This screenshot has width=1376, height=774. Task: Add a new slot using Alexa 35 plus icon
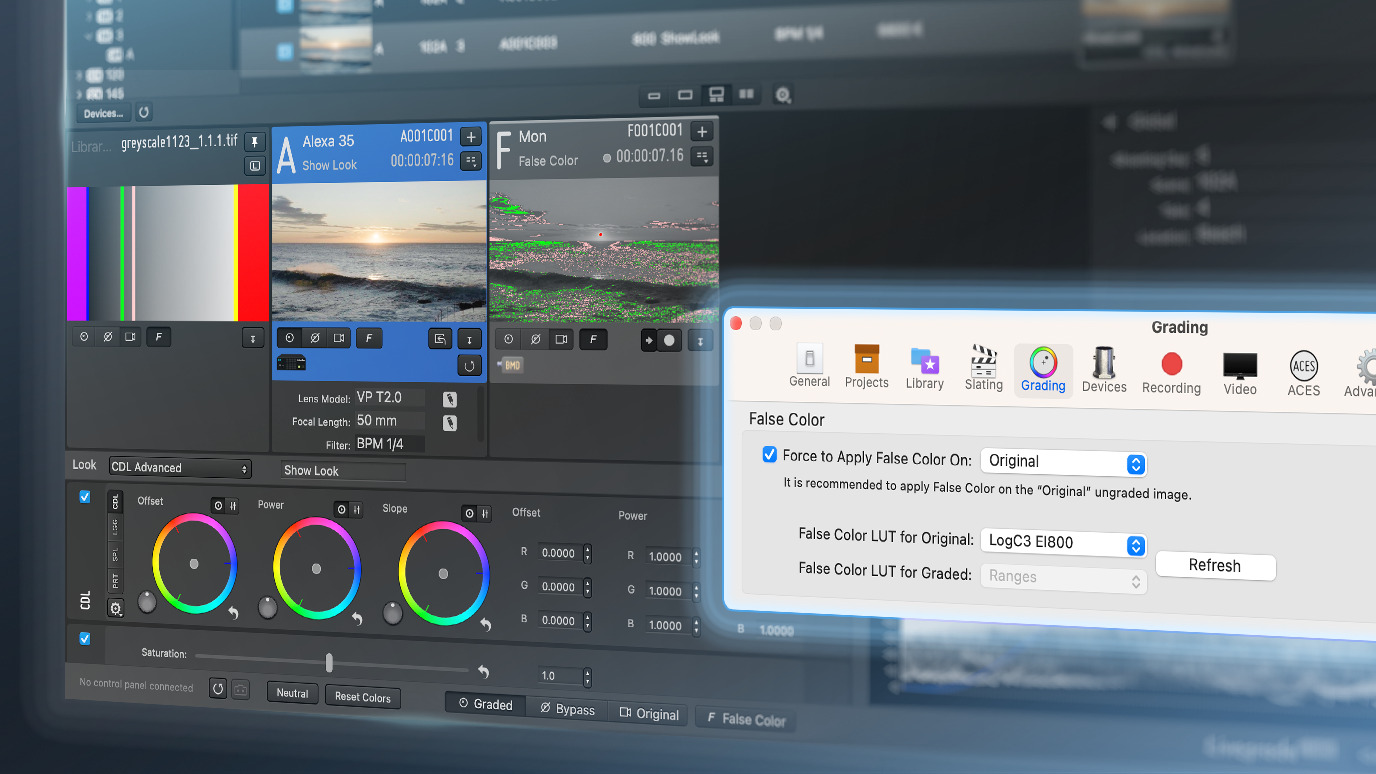click(x=471, y=137)
